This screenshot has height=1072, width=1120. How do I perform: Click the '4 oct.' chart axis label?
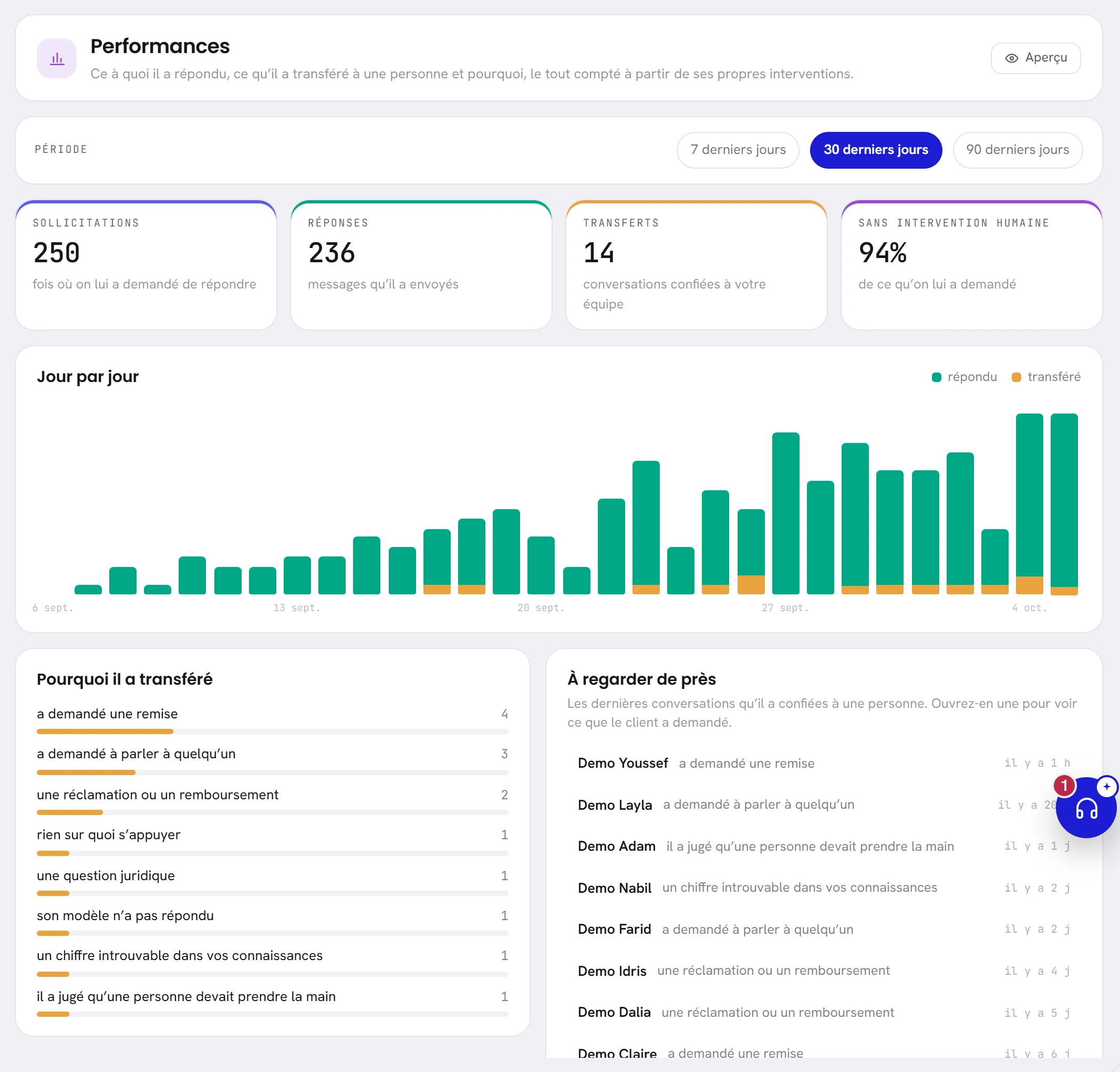[1029, 608]
